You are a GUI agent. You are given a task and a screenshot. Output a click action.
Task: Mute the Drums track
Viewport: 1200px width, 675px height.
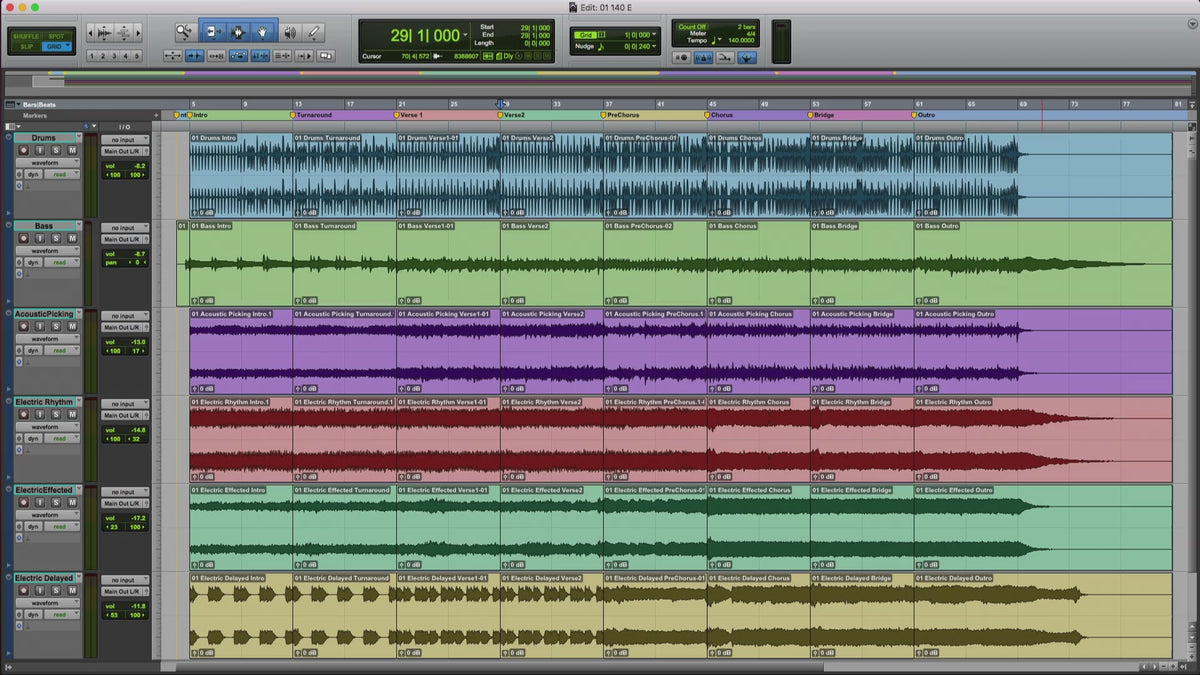(x=71, y=150)
